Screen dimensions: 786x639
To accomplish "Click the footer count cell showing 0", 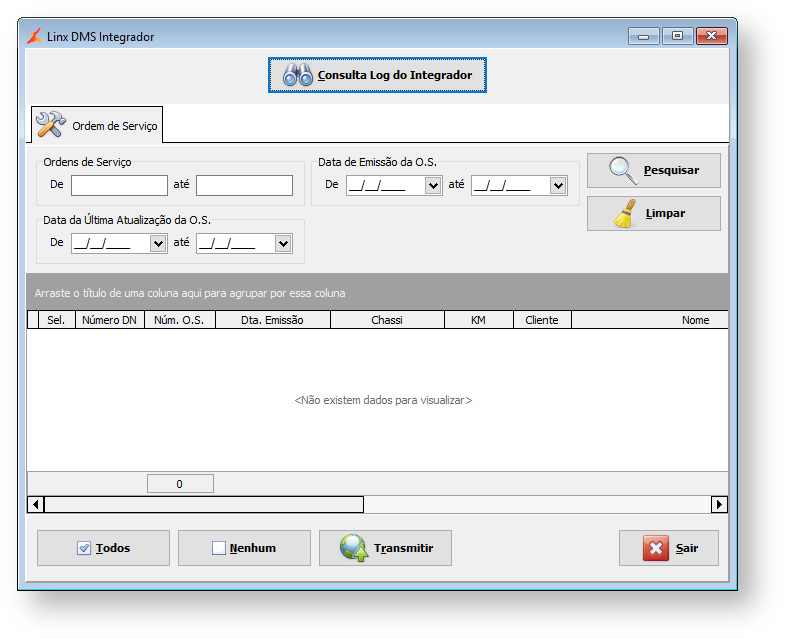I will [180, 484].
